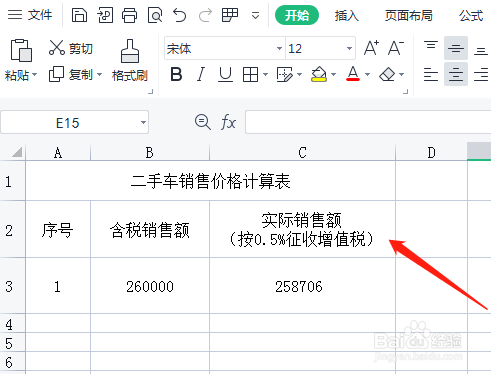Select the 实际销售额 header cell
This screenshot has width=491, height=374.
pyautogui.click(x=301, y=229)
